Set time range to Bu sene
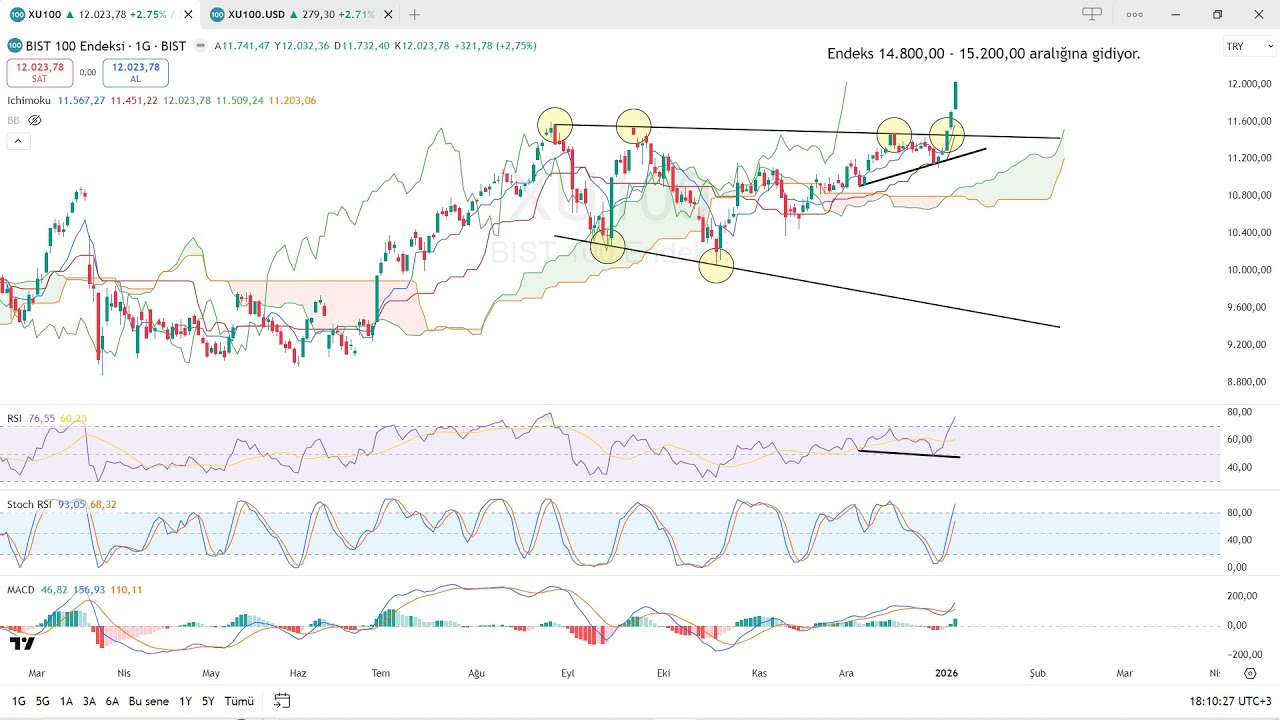The image size is (1280, 720). [149, 701]
